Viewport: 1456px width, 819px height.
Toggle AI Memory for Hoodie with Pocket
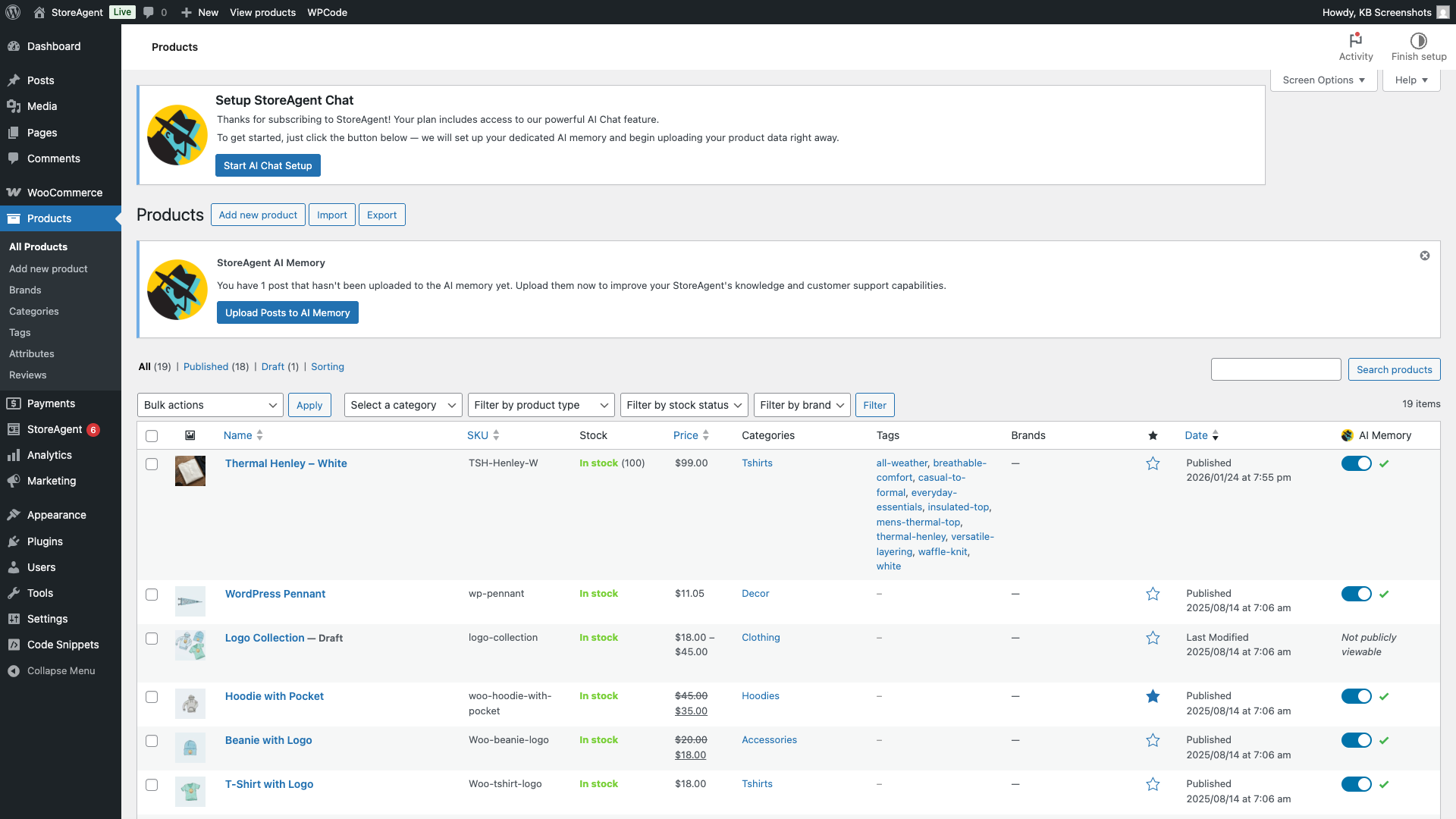1356,696
